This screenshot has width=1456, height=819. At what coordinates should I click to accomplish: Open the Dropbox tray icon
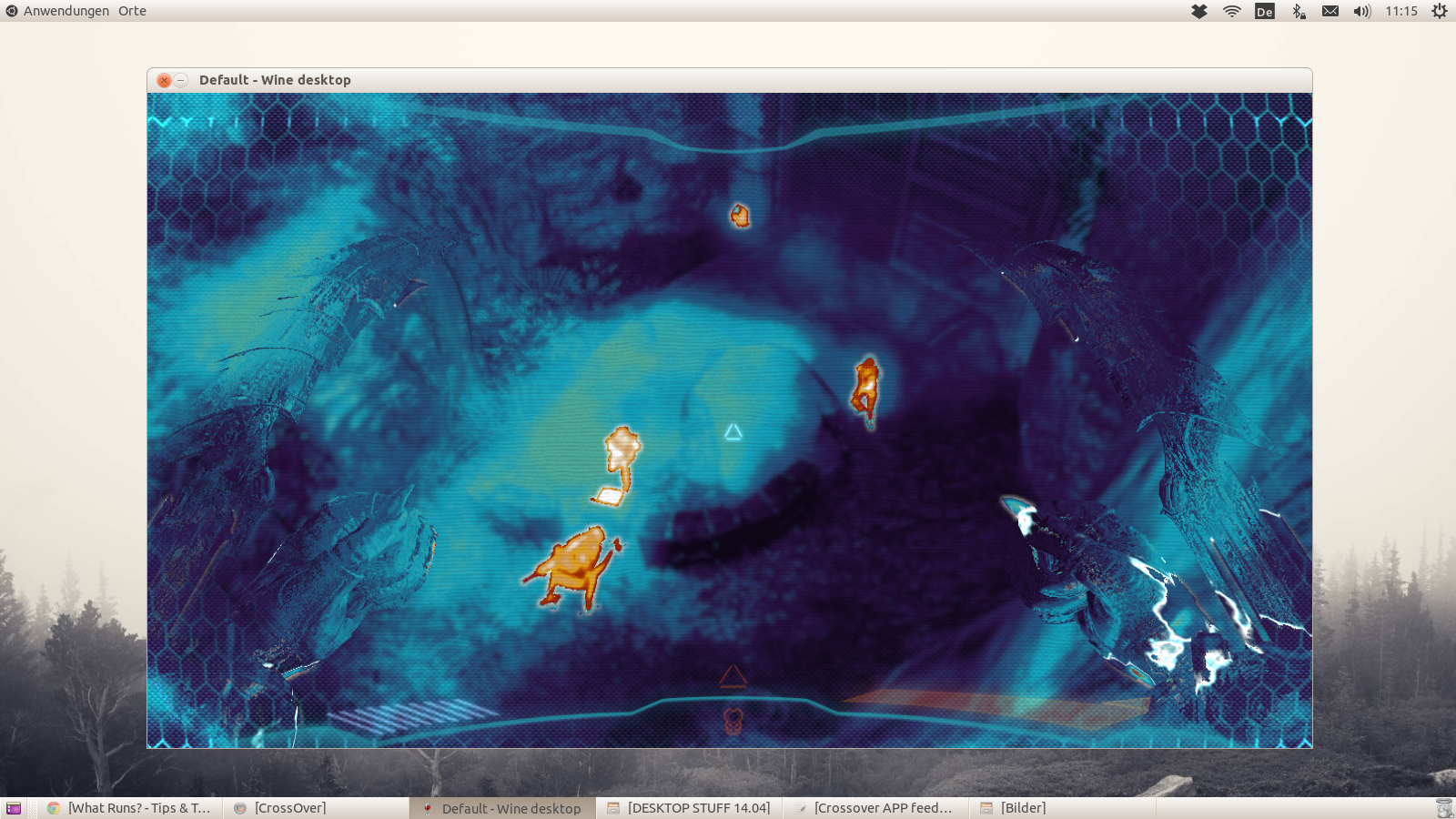pos(1199,11)
